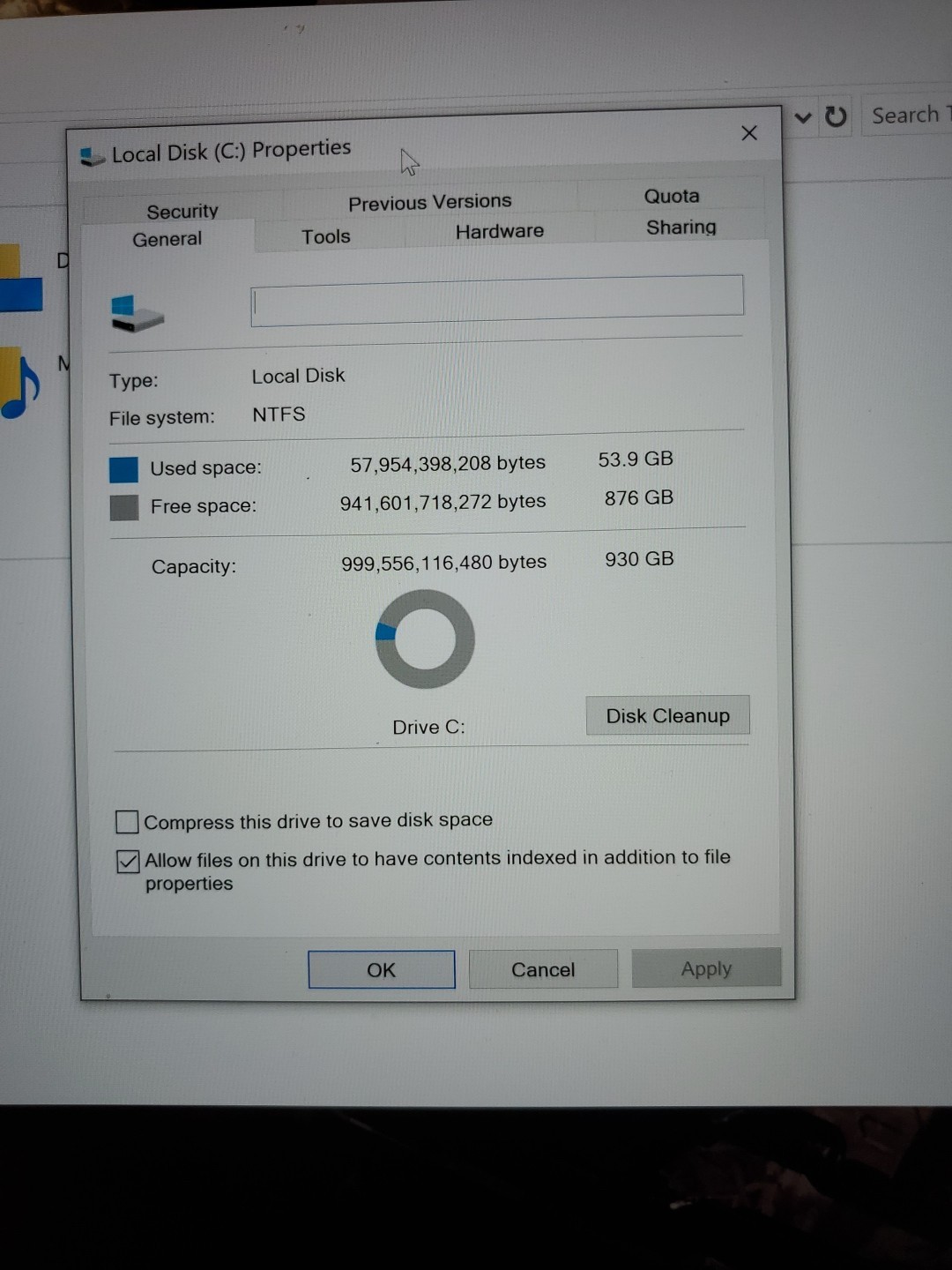Switch to the Tools tab
Viewport: 952px width, 1270px height.
[326, 235]
